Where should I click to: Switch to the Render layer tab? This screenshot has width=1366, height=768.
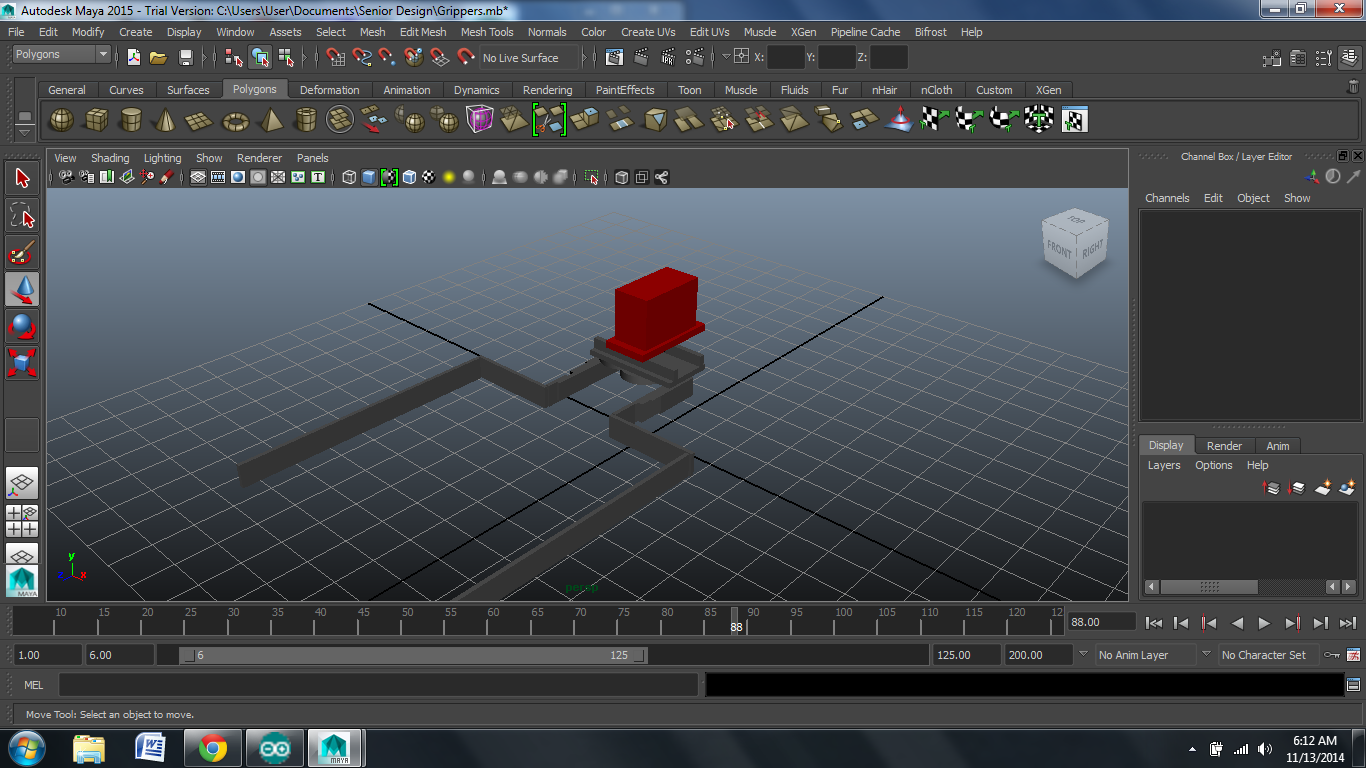1224,446
